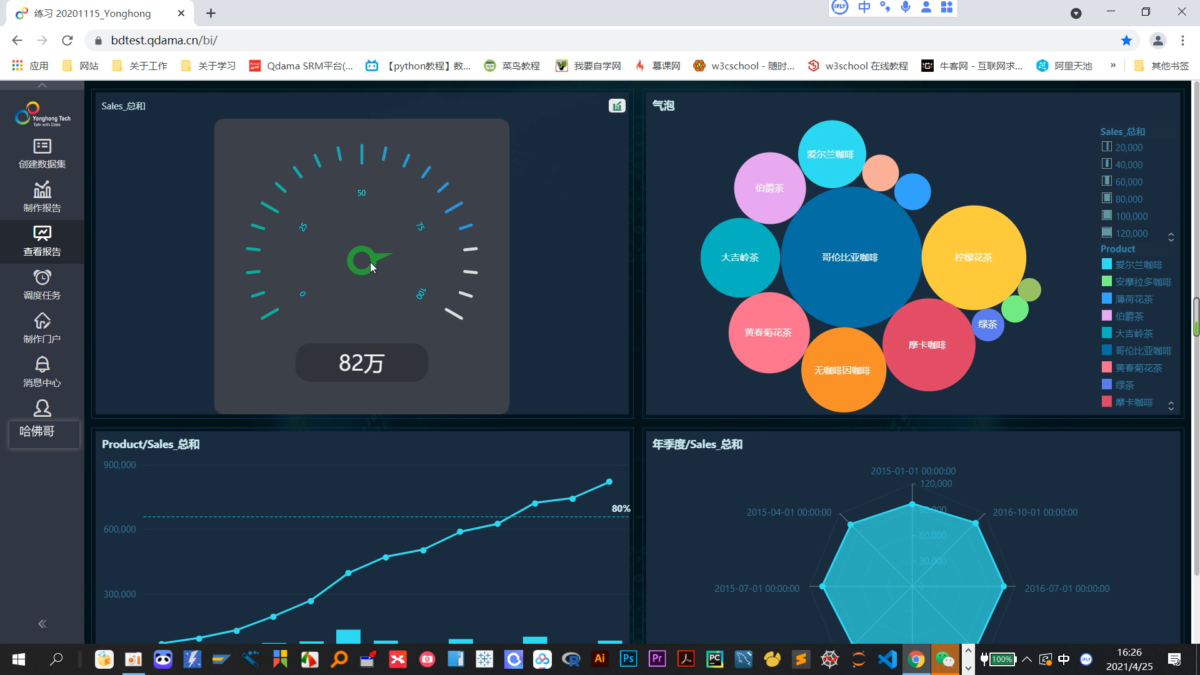
Task: Click the Yonghong Tech logo
Action: (x=42, y=115)
